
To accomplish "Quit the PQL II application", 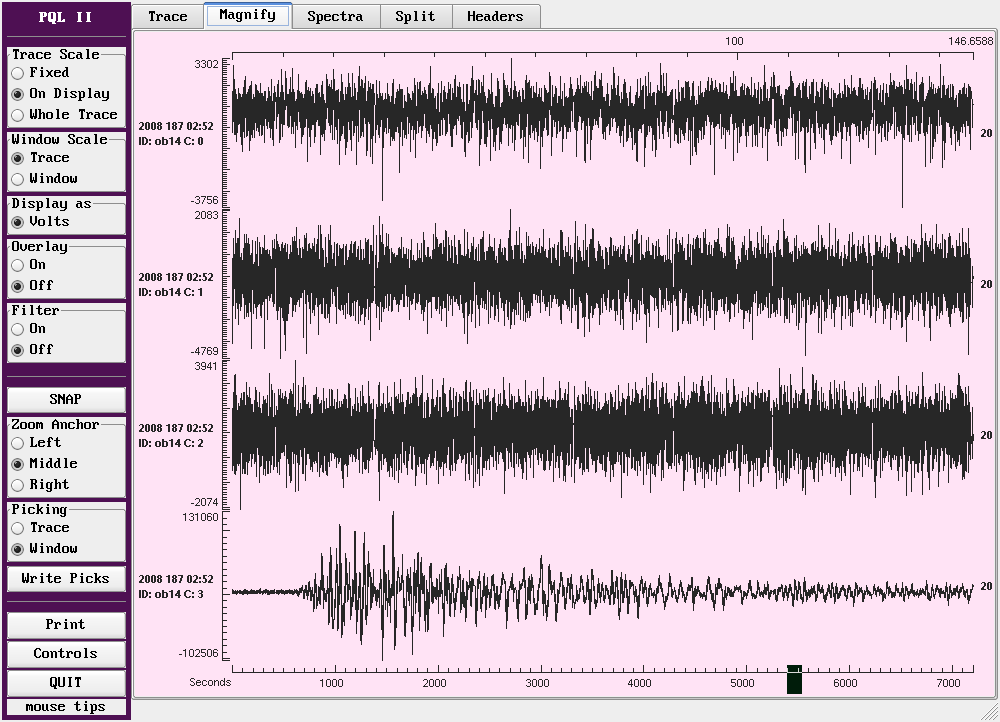I will [x=66, y=683].
